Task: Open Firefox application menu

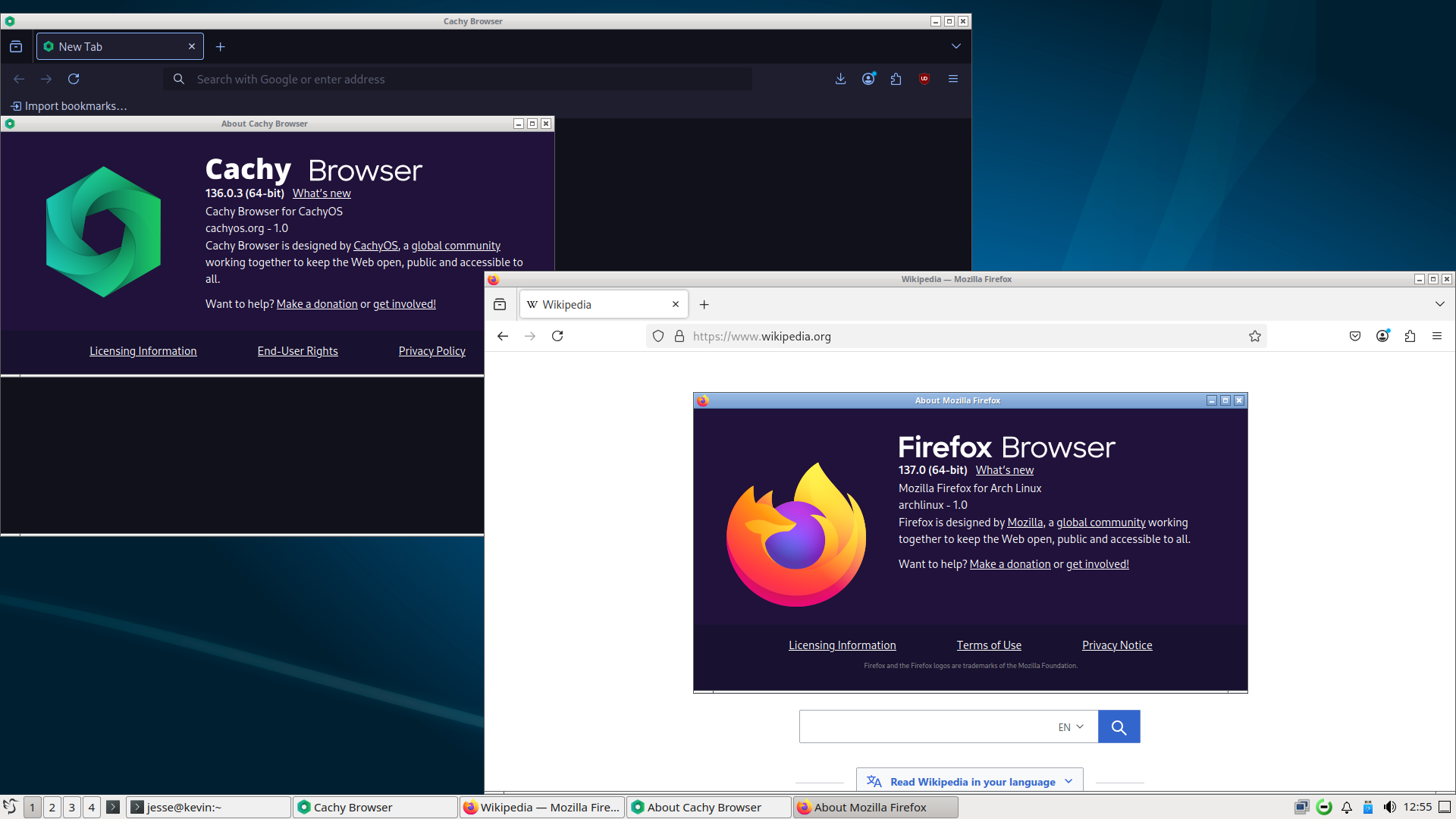Action: [x=1437, y=336]
